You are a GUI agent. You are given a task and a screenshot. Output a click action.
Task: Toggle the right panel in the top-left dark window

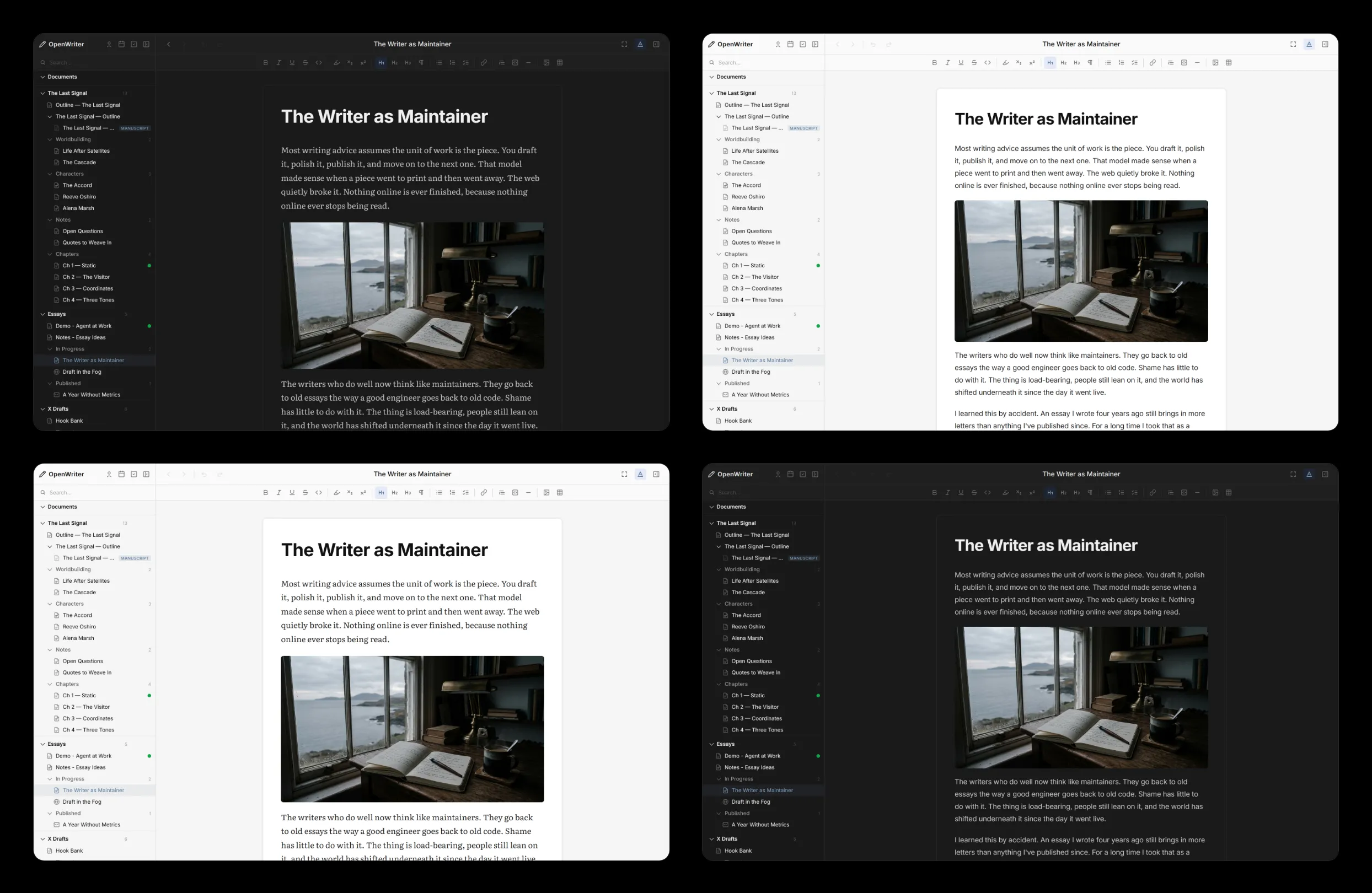[x=656, y=44]
